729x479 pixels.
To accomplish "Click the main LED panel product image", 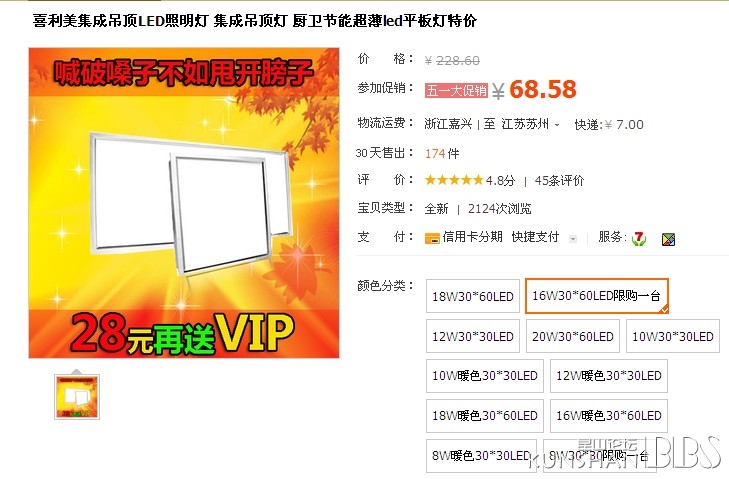I will 184,203.
